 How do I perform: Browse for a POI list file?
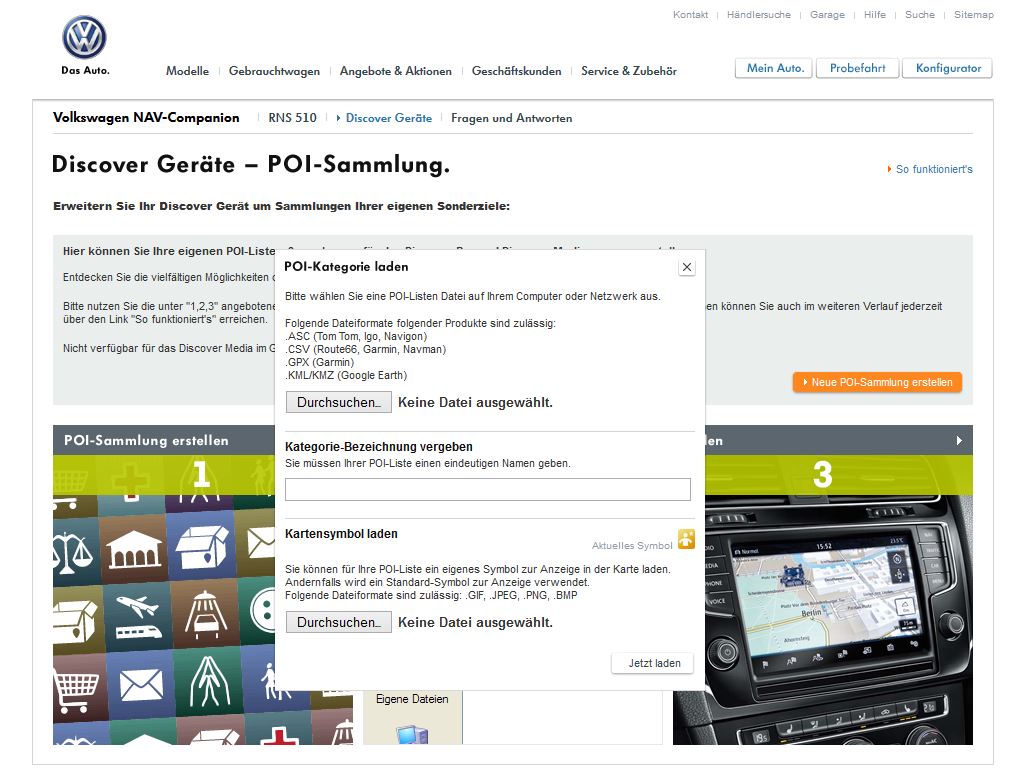(x=338, y=402)
